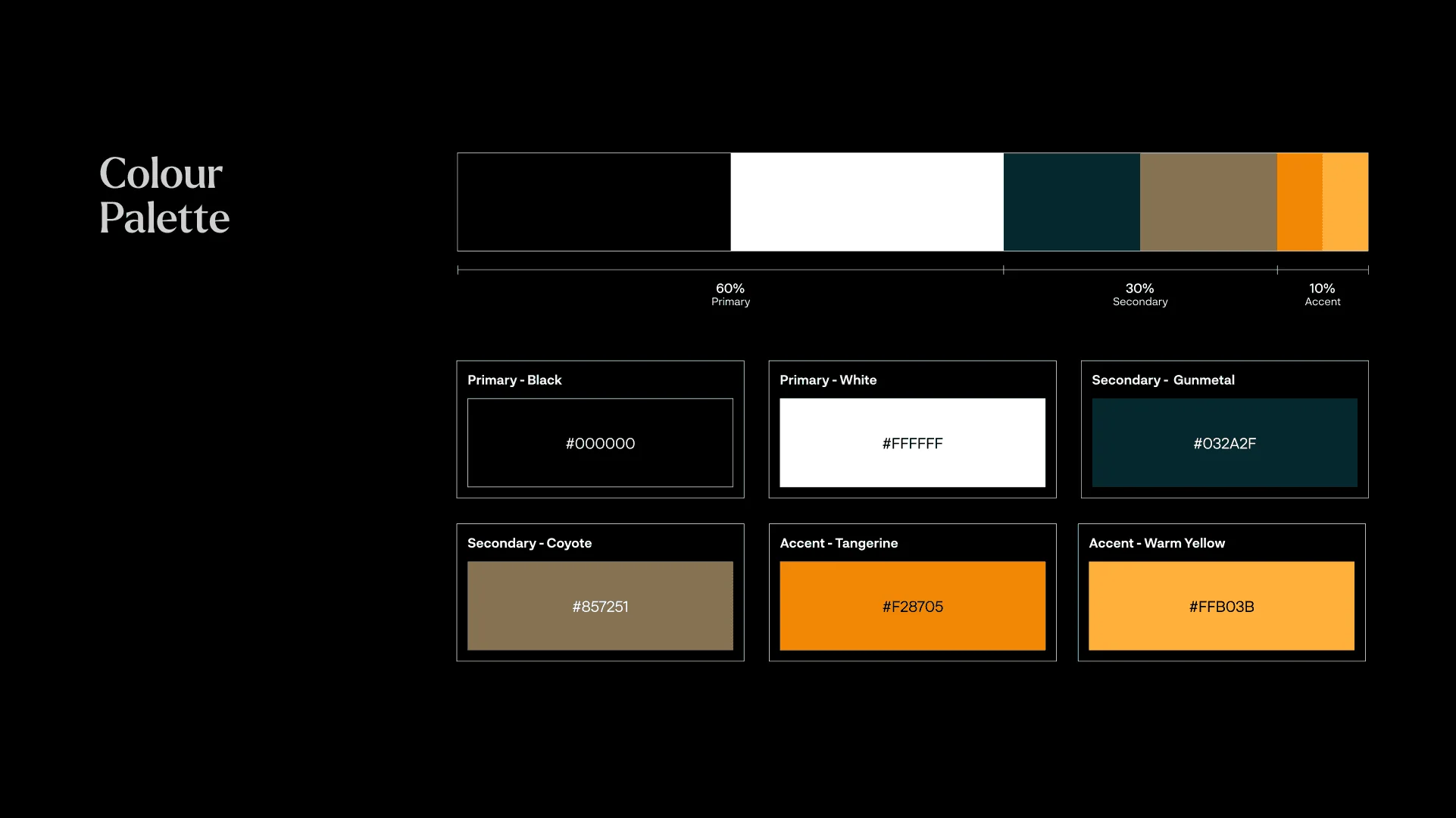Pick the Tangerine #F28705 swatch
This screenshot has width=1456, height=818.
912,606
